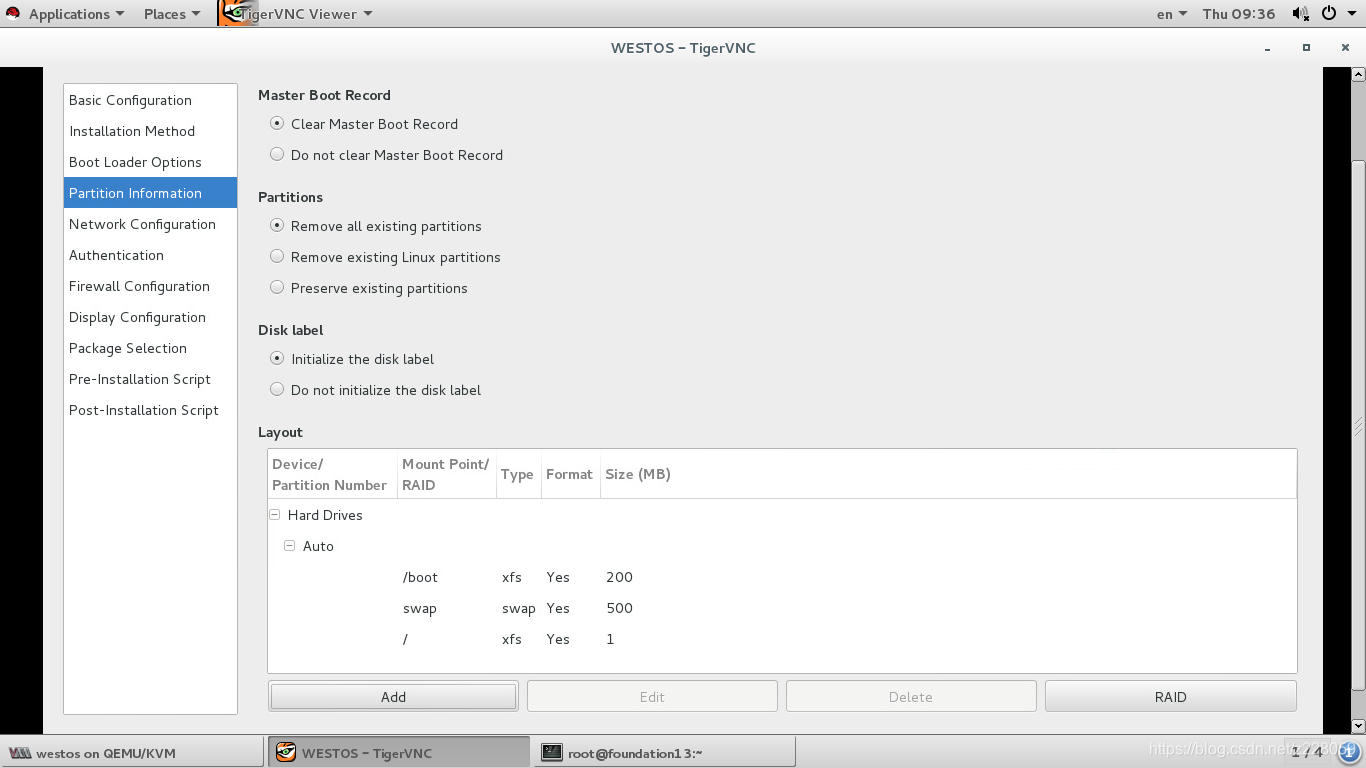Open Basic Configuration section

pos(150,100)
